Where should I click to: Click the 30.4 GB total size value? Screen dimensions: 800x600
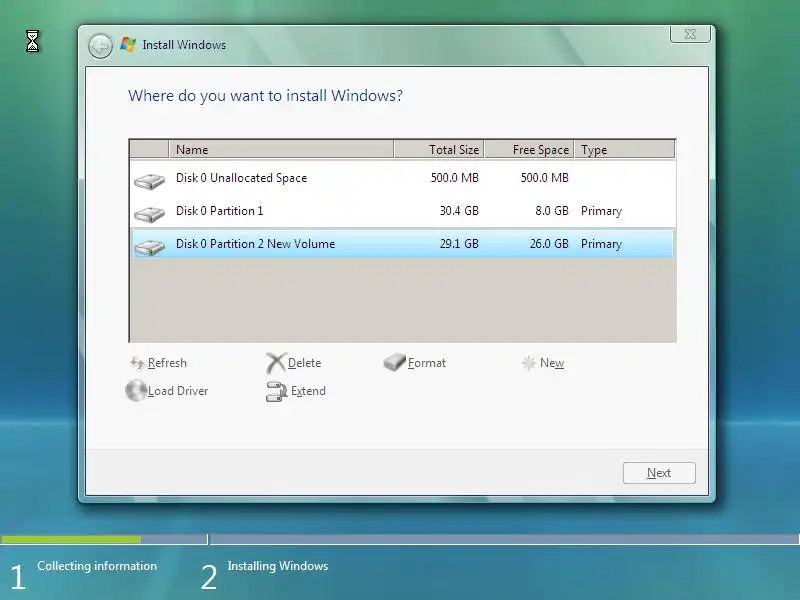coord(459,211)
